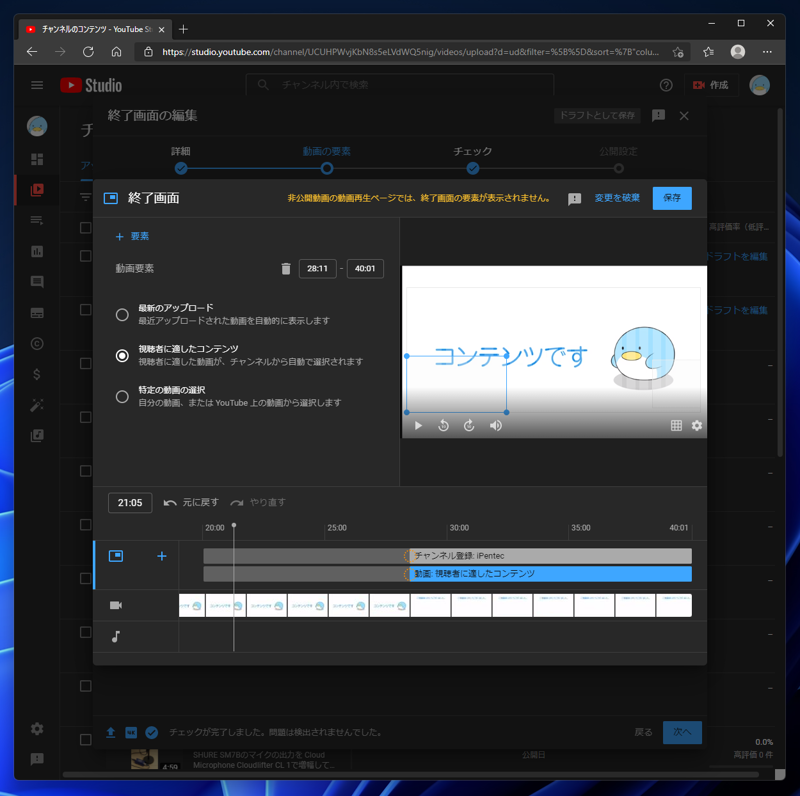Click 変更を破棄 link
The height and width of the screenshot is (796, 800).
pyautogui.click(x=617, y=198)
